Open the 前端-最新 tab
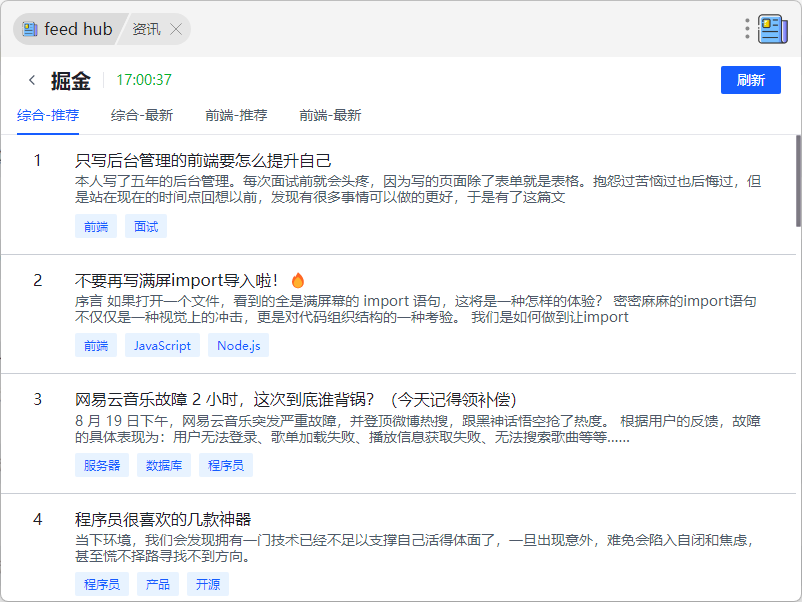This screenshot has width=802, height=602. [330, 116]
